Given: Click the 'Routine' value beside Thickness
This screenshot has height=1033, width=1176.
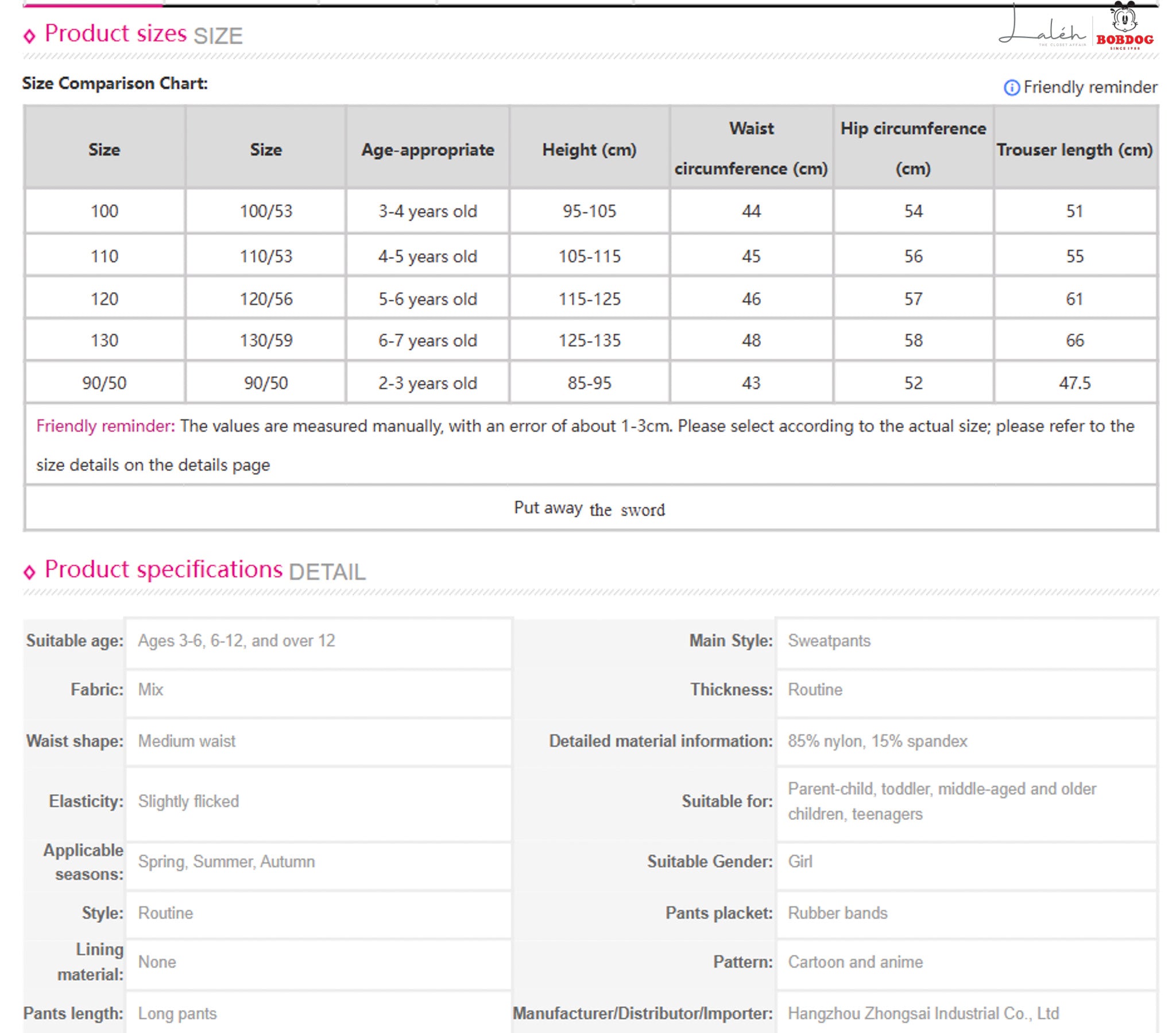Looking at the screenshot, I should [x=815, y=690].
